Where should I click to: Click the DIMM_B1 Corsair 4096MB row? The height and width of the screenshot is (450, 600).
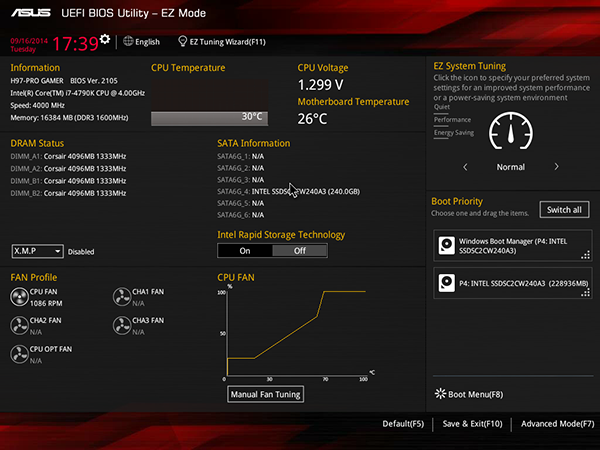(68, 181)
